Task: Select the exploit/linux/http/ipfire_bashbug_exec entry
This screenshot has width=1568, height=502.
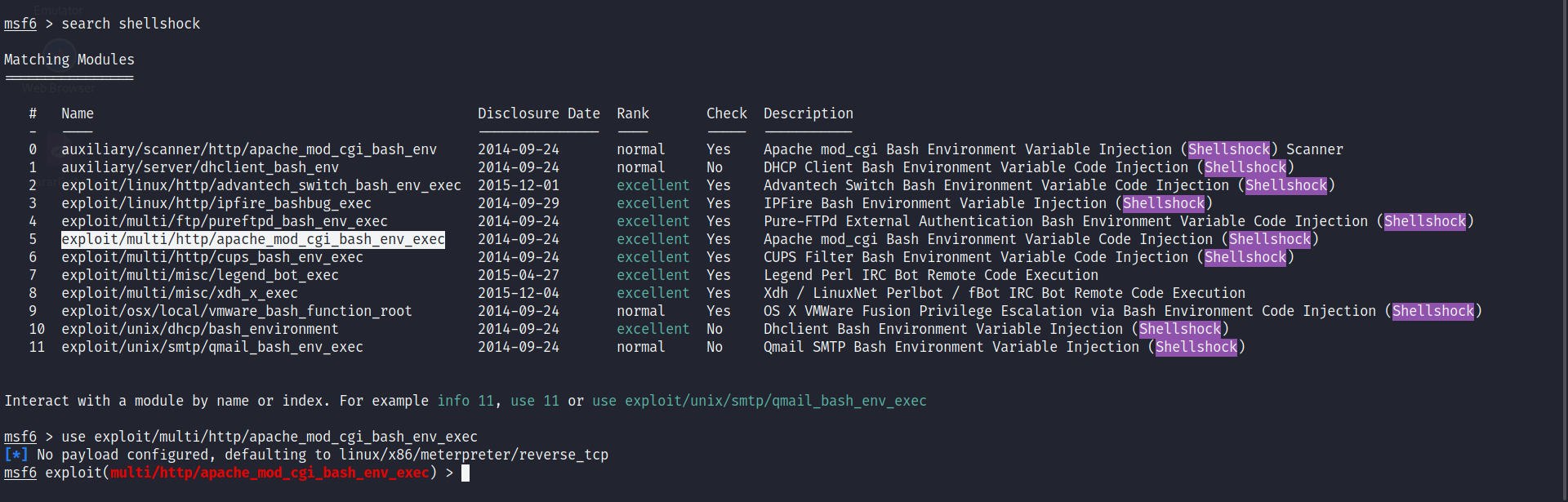Action: [x=216, y=203]
